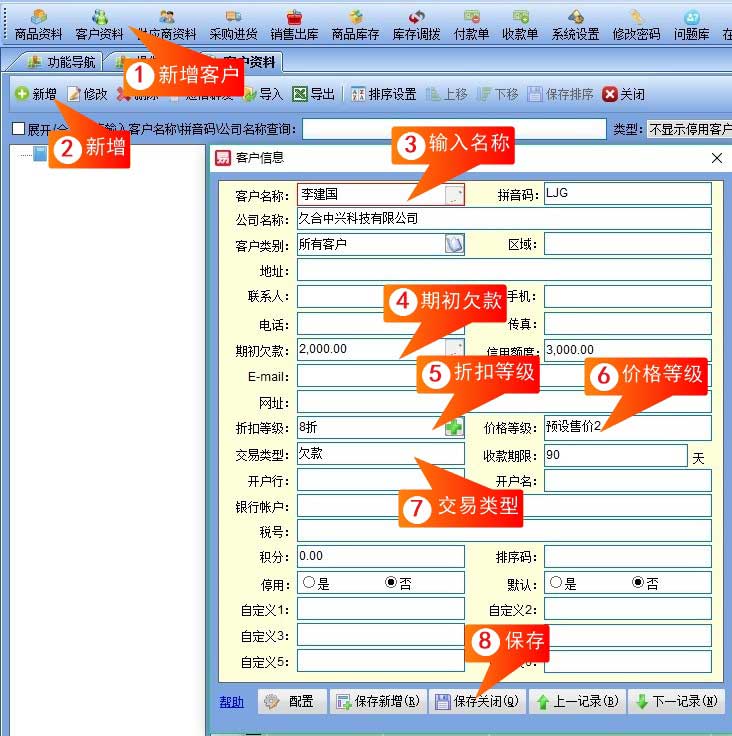The height and width of the screenshot is (736, 732).
Task: Click the 公司名称 input field
Action: click(504, 219)
